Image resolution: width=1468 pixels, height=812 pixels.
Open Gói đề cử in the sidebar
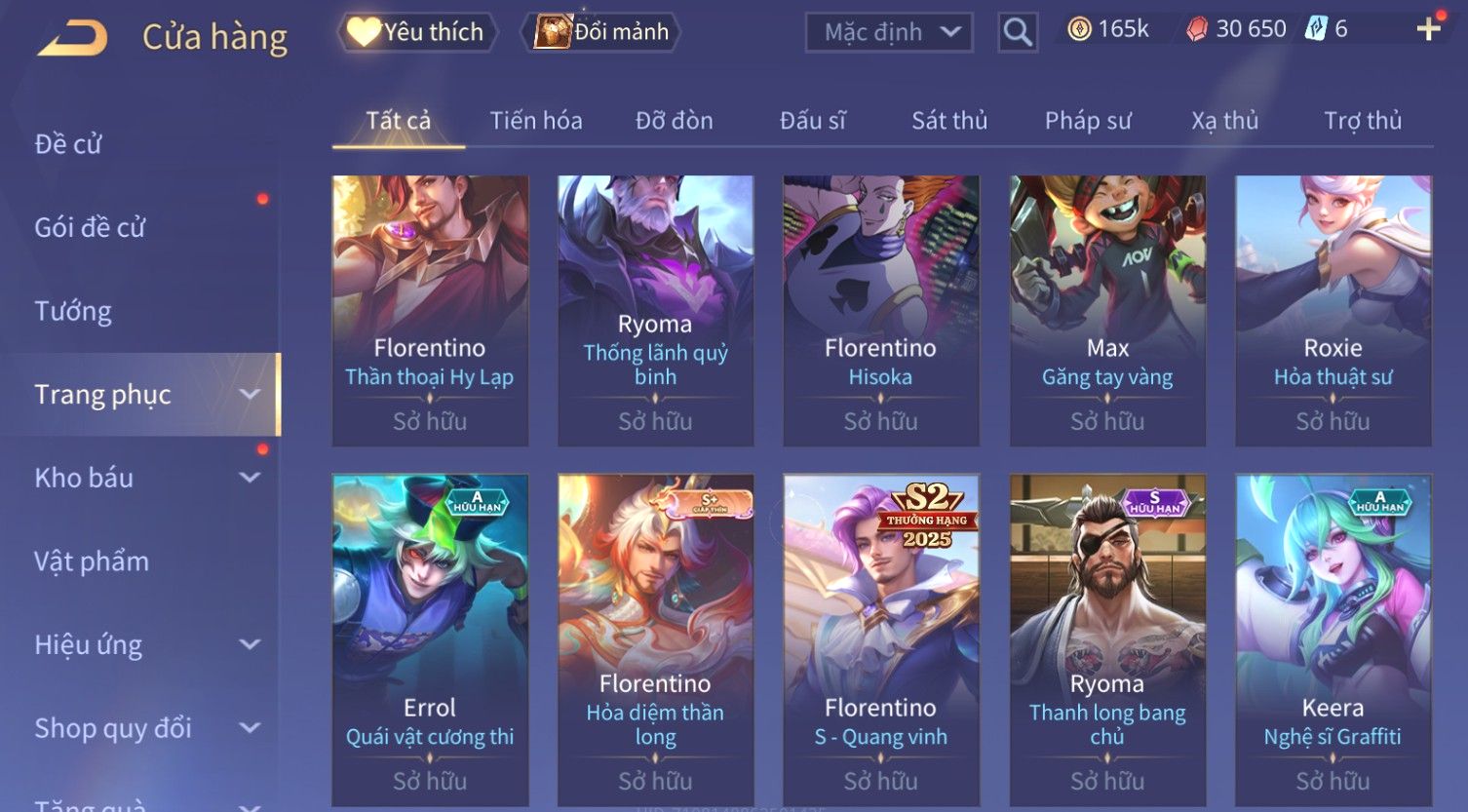(x=90, y=228)
